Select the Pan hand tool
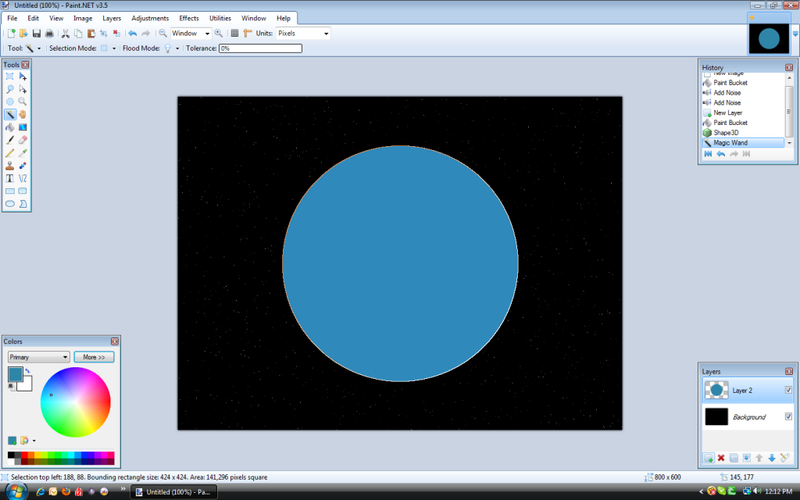 coord(23,114)
